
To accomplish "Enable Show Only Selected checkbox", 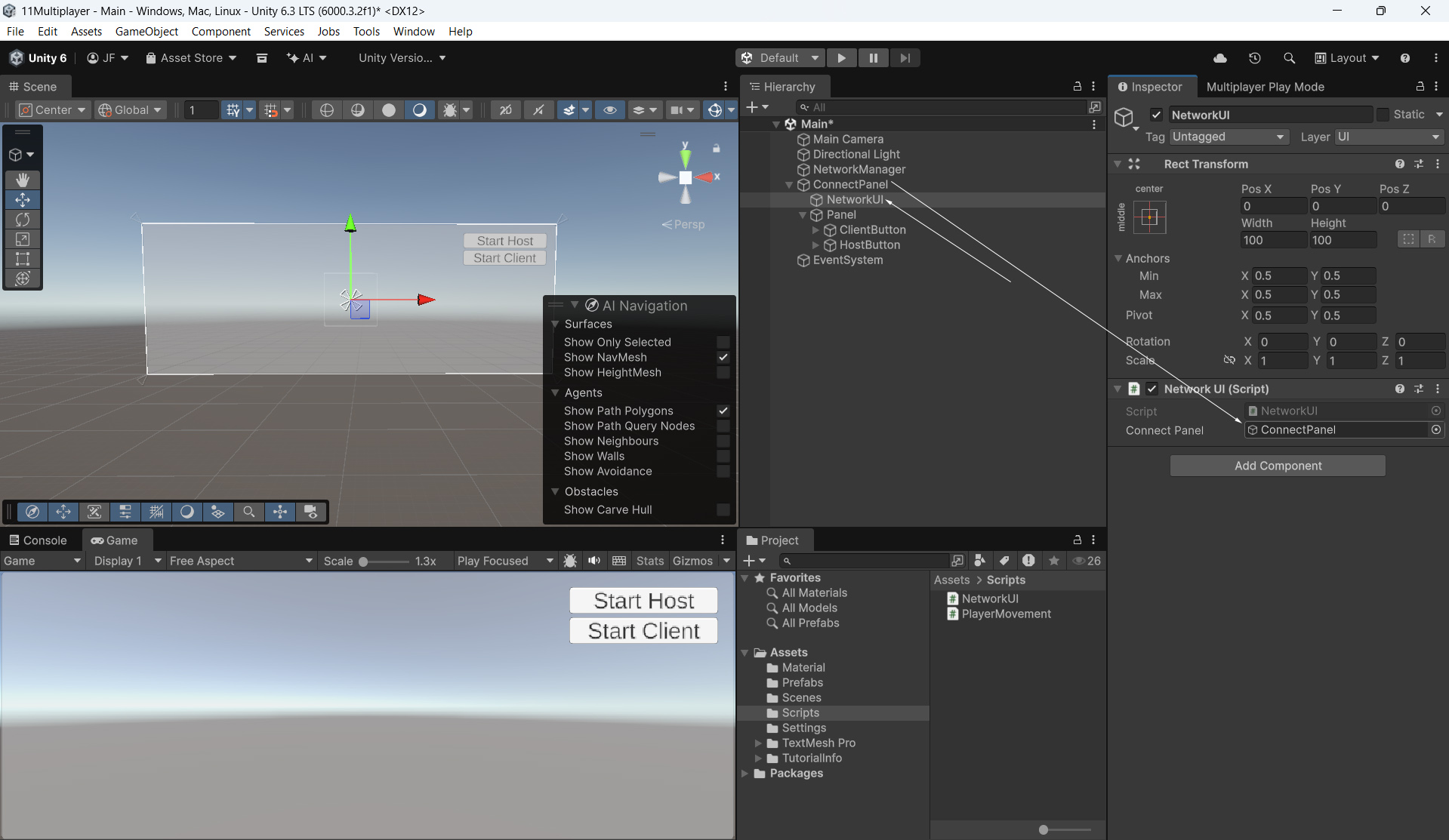I will pyautogui.click(x=723, y=342).
